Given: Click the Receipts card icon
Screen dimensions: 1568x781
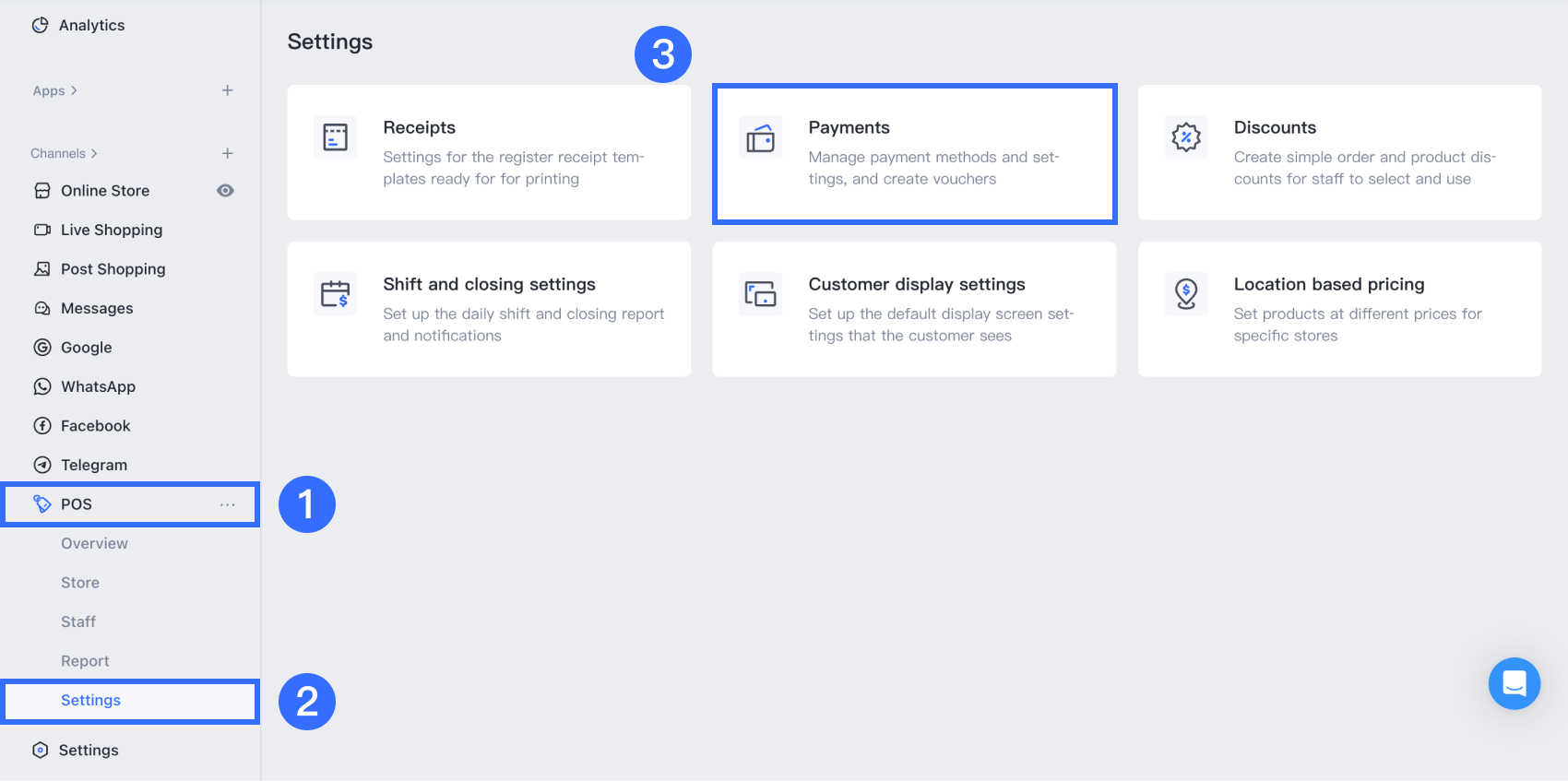Looking at the screenshot, I should pyautogui.click(x=336, y=137).
